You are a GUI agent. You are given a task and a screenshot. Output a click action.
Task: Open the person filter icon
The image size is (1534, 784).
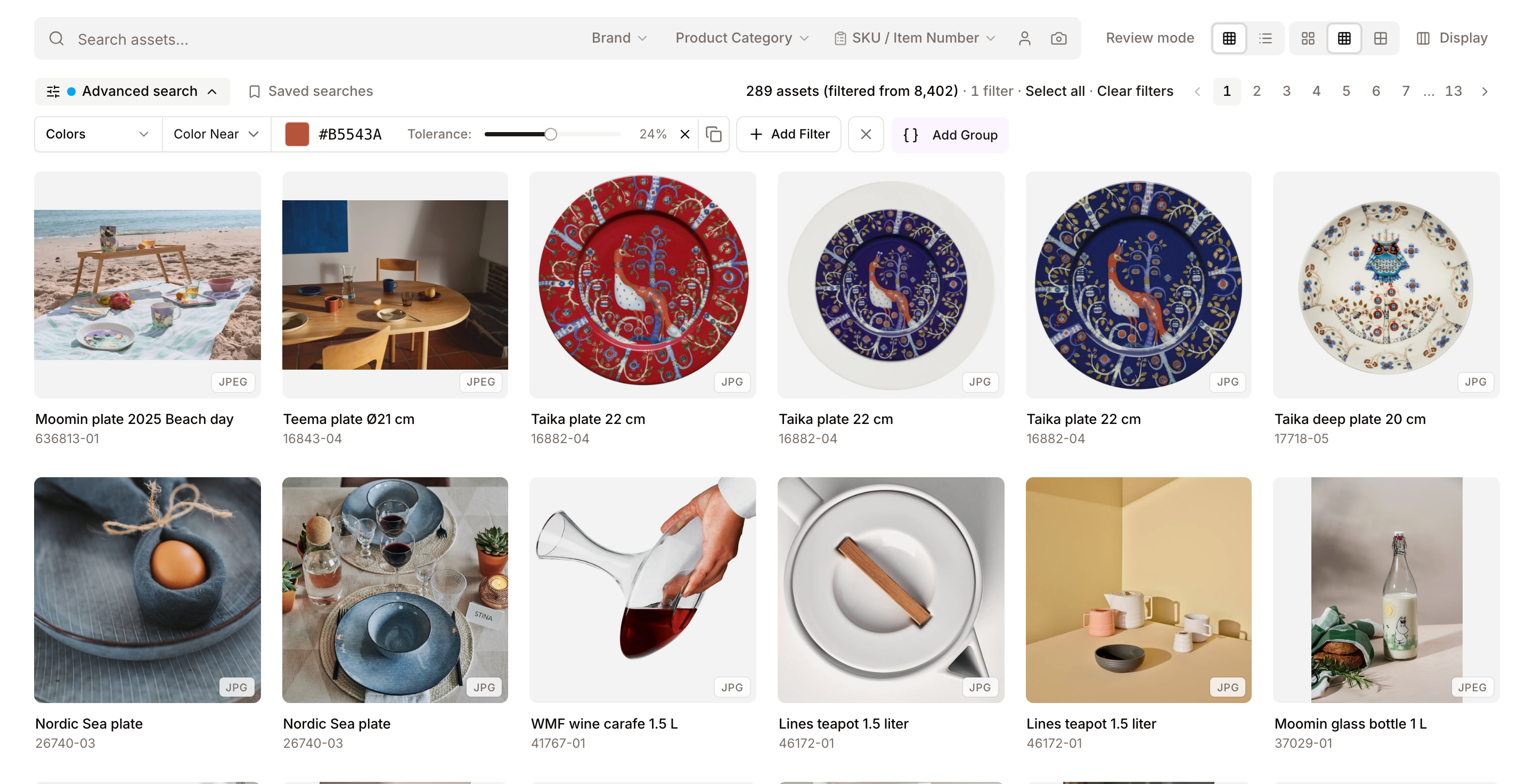click(1024, 39)
